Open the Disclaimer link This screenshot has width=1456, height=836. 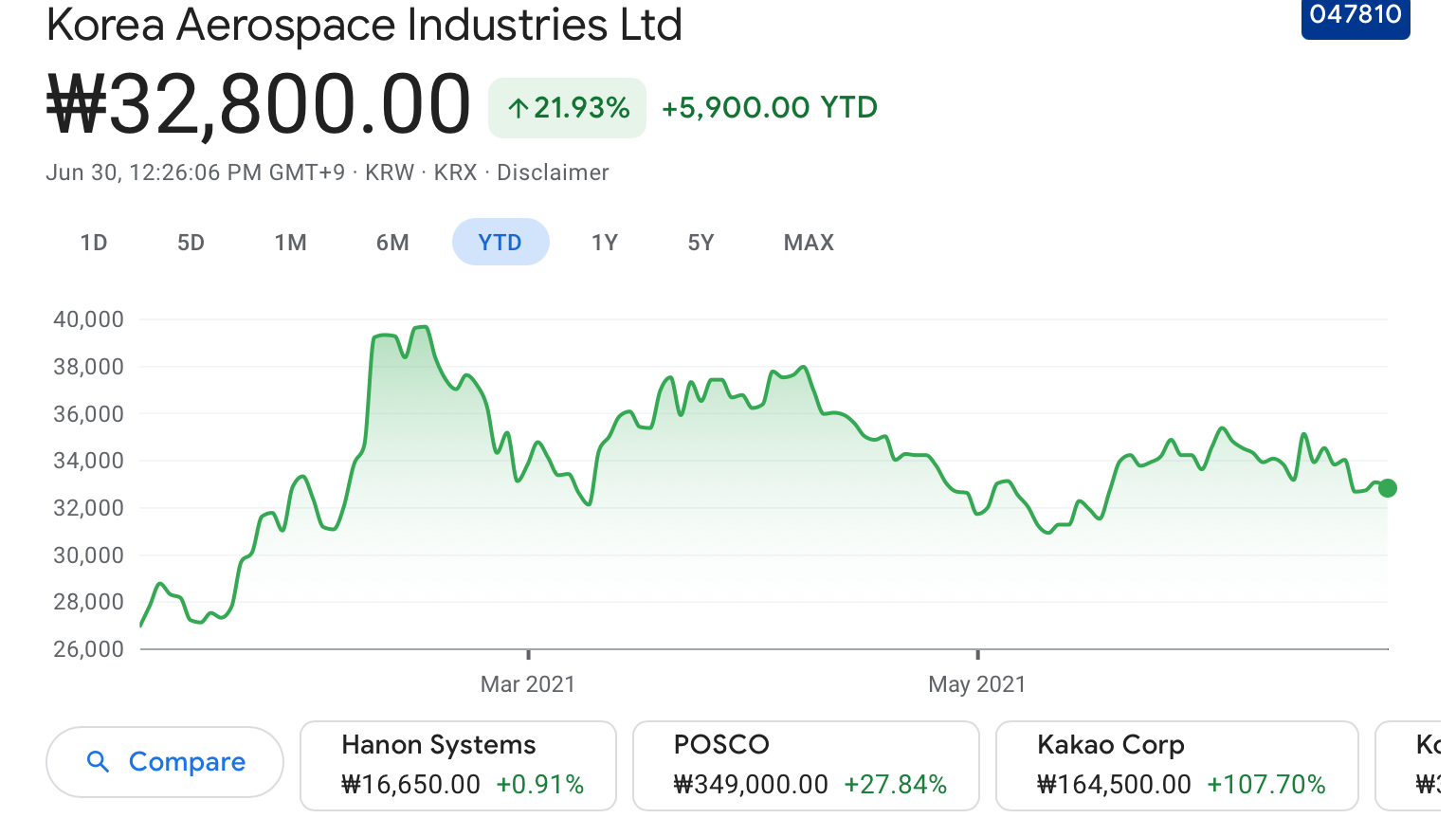[x=553, y=173]
